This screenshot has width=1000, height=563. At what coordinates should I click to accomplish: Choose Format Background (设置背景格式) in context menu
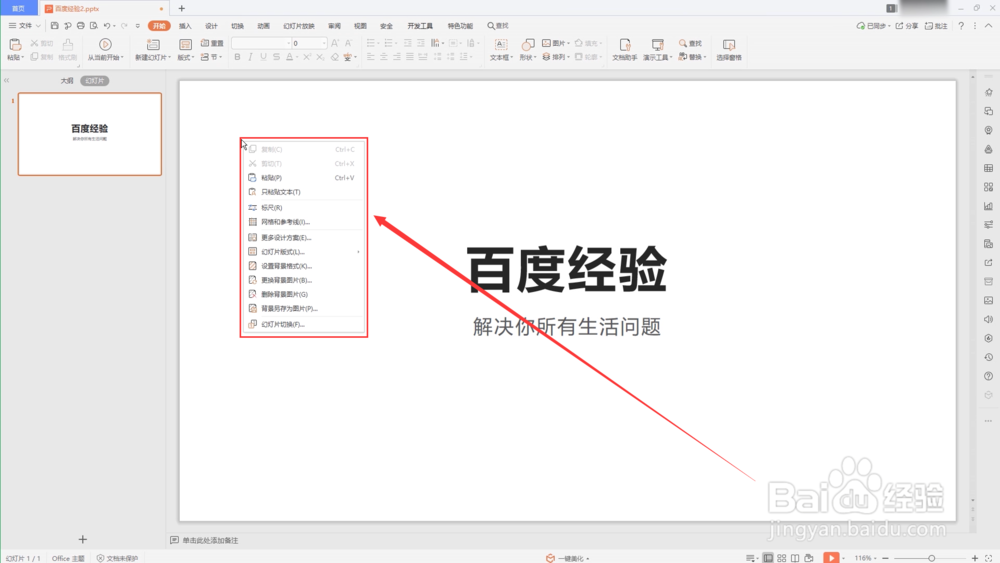click(303, 266)
